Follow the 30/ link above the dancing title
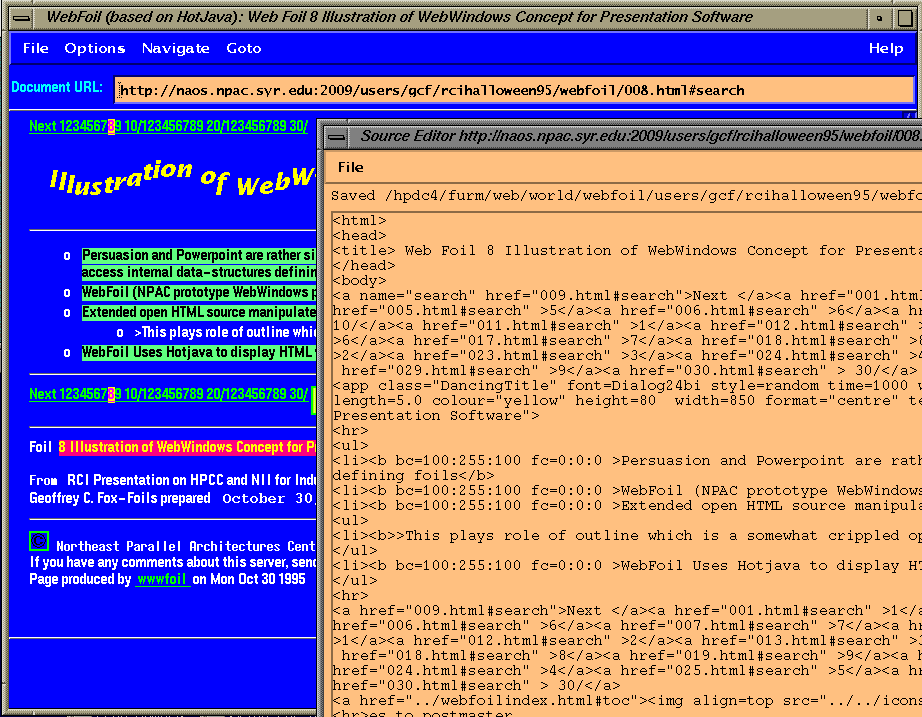922x717 pixels. coord(298,126)
